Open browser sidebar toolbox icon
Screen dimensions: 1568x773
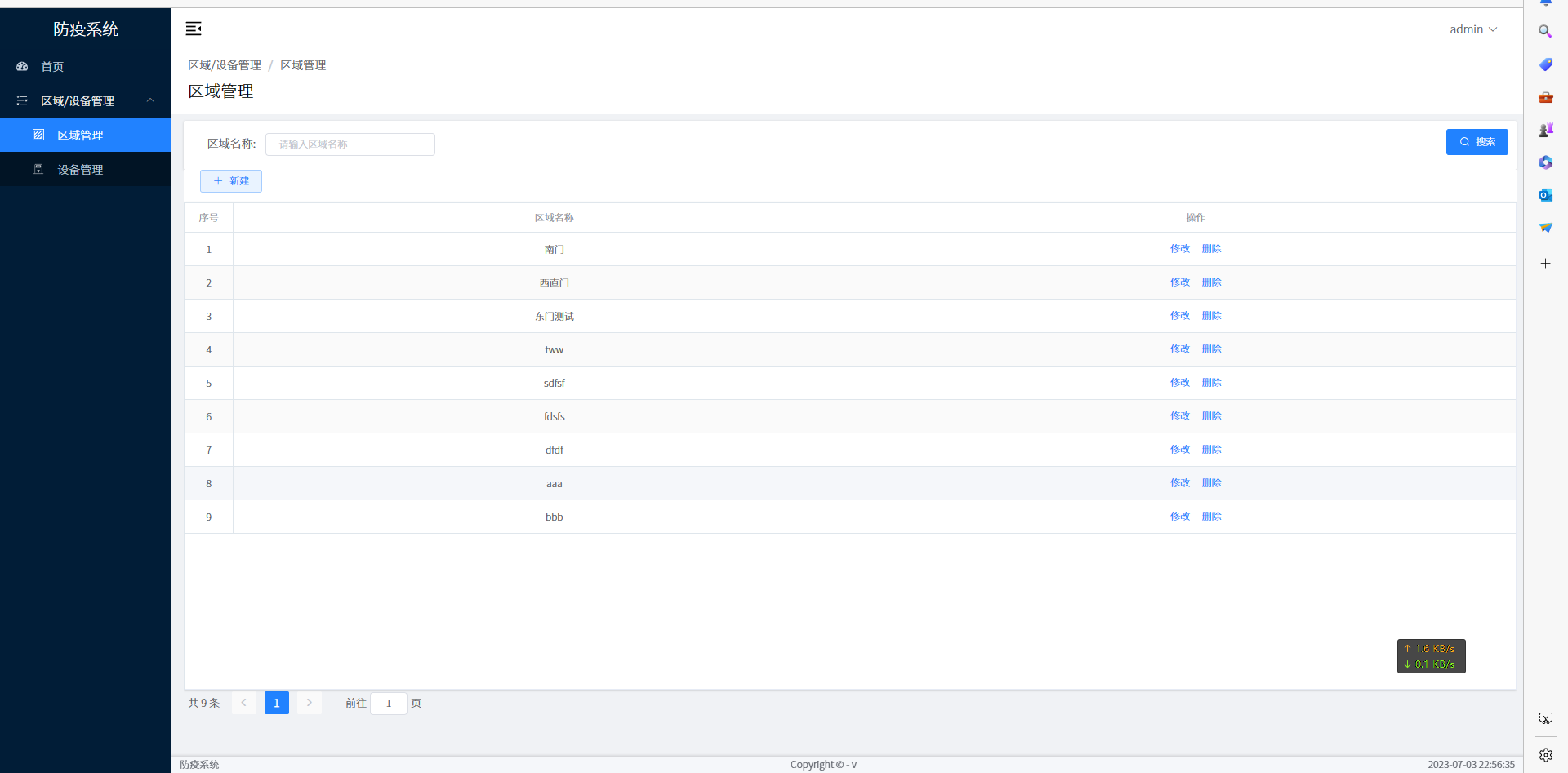pyautogui.click(x=1545, y=97)
